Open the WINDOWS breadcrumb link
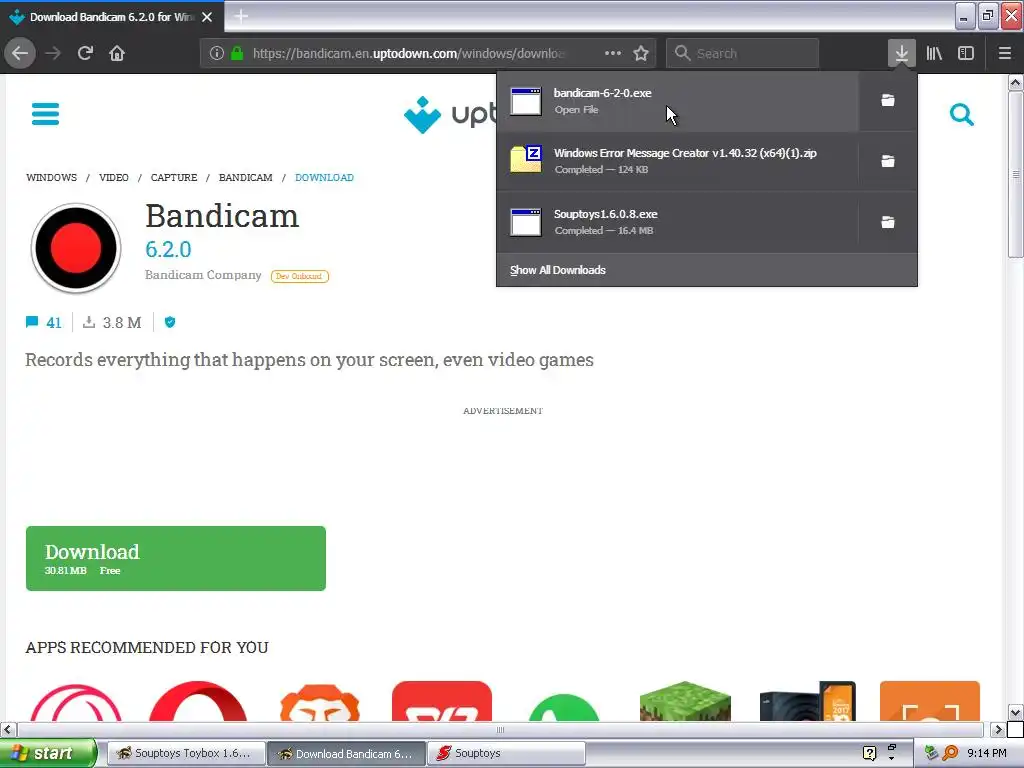Screen dimensions: 1024x768 point(52,178)
